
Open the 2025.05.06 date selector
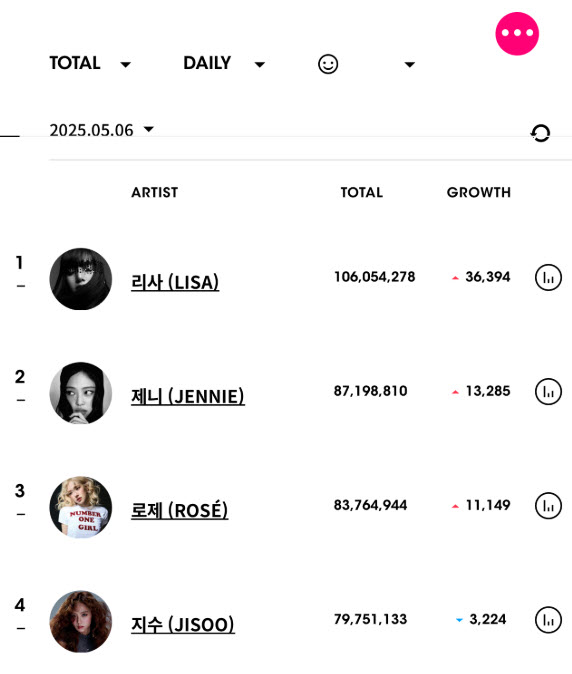(x=101, y=130)
